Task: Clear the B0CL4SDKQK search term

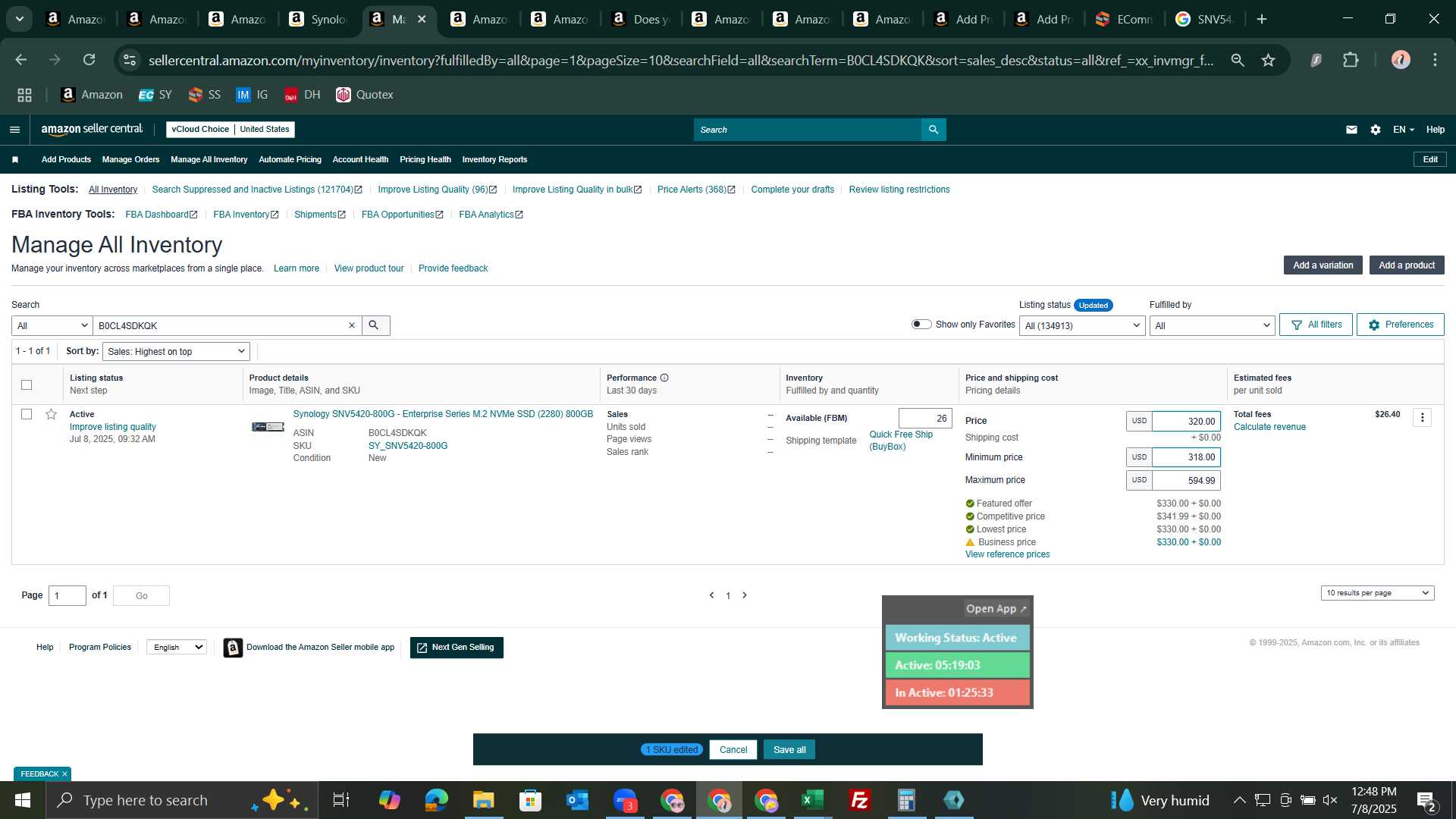Action: pos(352,325)
